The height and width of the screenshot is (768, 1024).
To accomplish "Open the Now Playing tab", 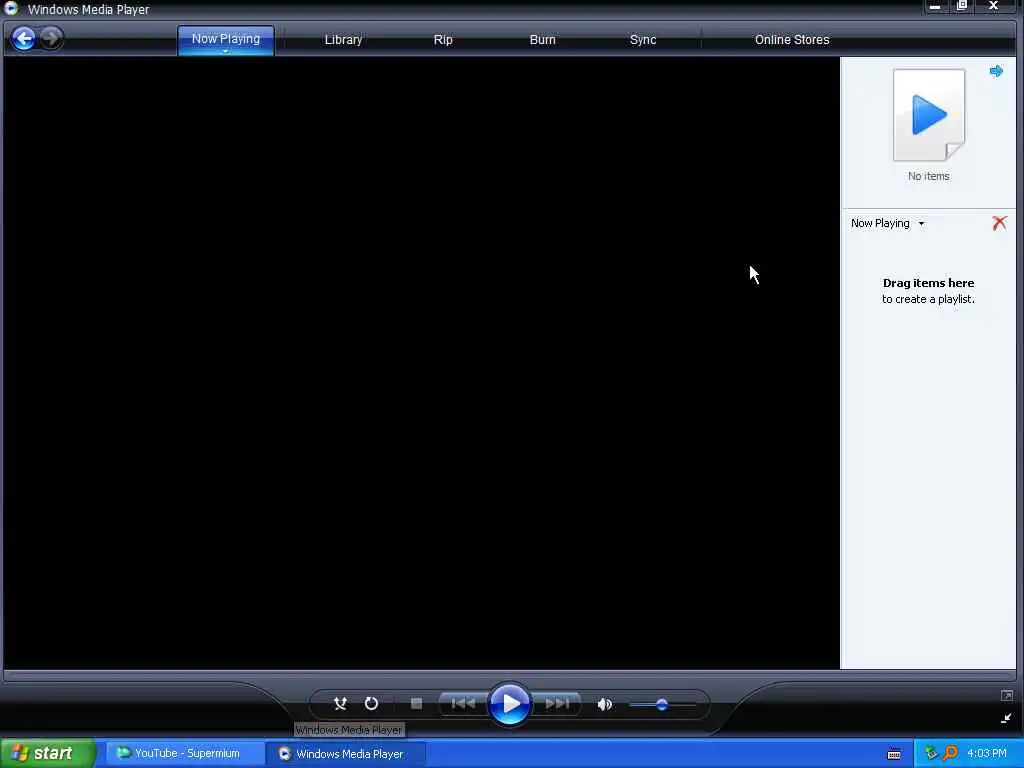I will tap(225, 39).
